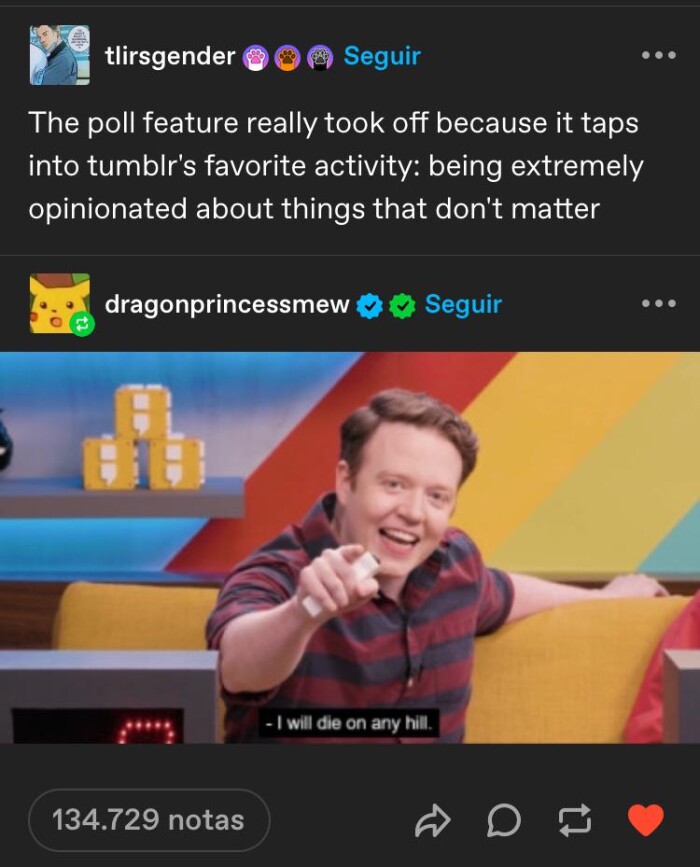Click the blue verified checkmark badge
The height and width of the screenshot is (867, 700).
pyautogui.click(x=370, y=306)
